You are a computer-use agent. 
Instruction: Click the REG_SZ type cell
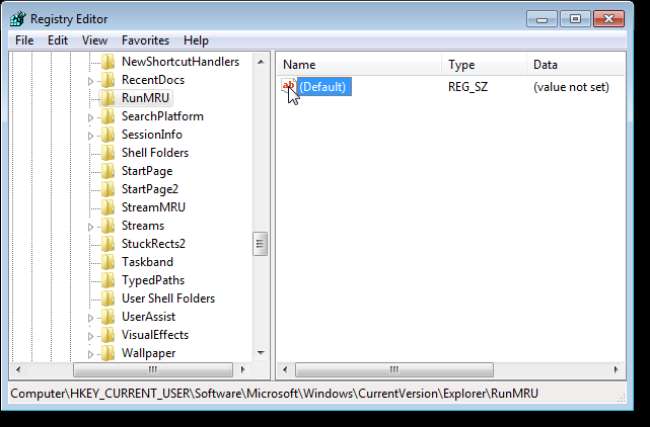(x=468, y=87)
